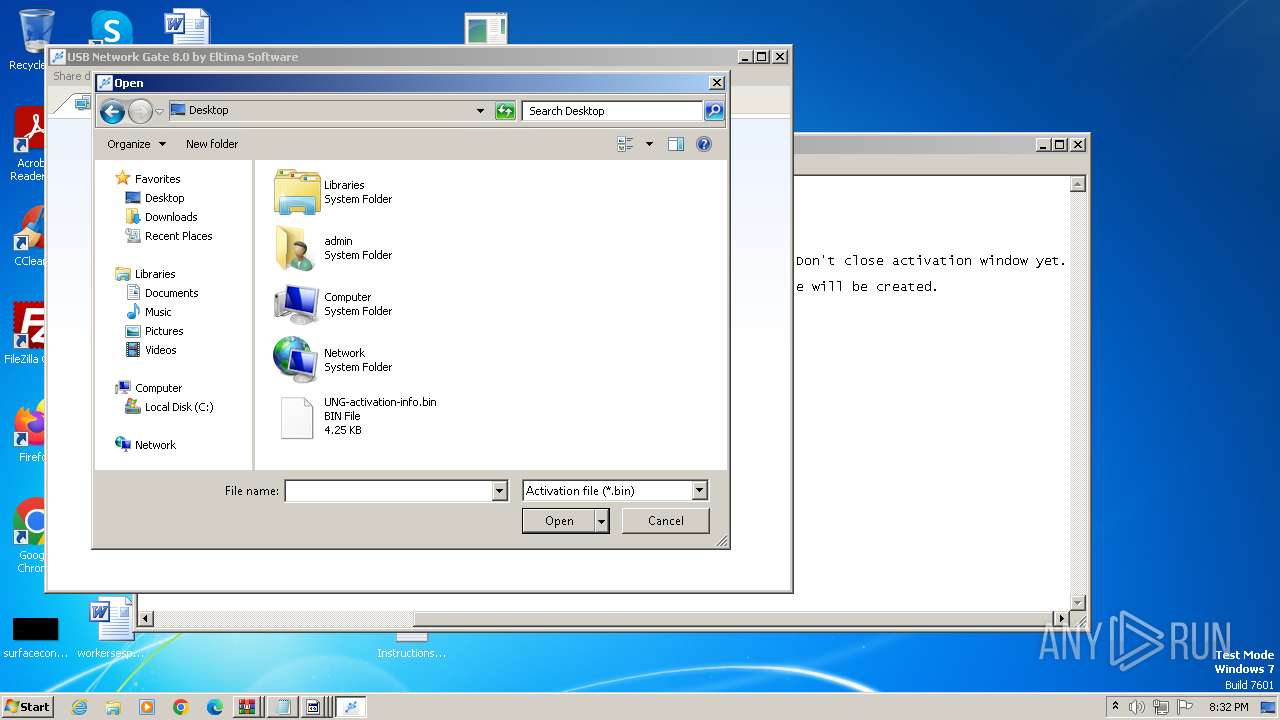1280x720 pixels.
Task: Click the background window's horizontal scrollbar left arrow
Action: pos(146,619)
